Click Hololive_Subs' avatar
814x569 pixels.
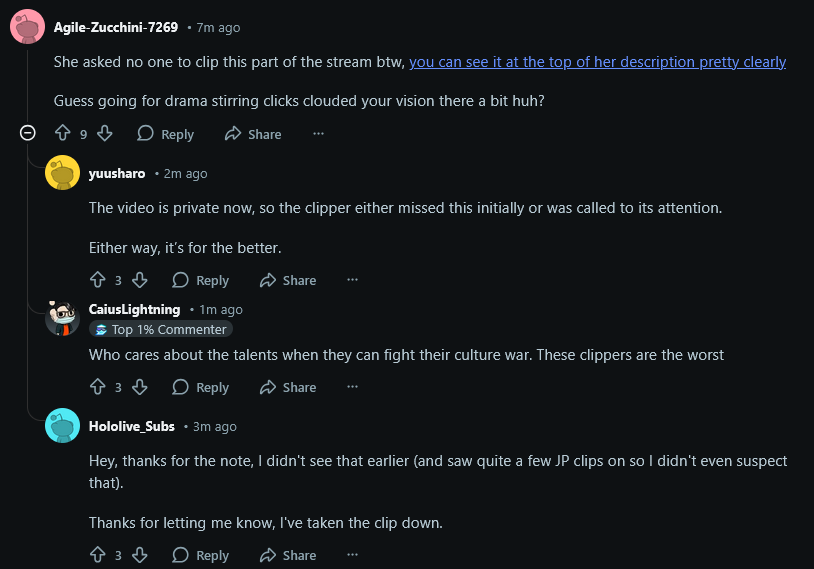coord(63,426)
